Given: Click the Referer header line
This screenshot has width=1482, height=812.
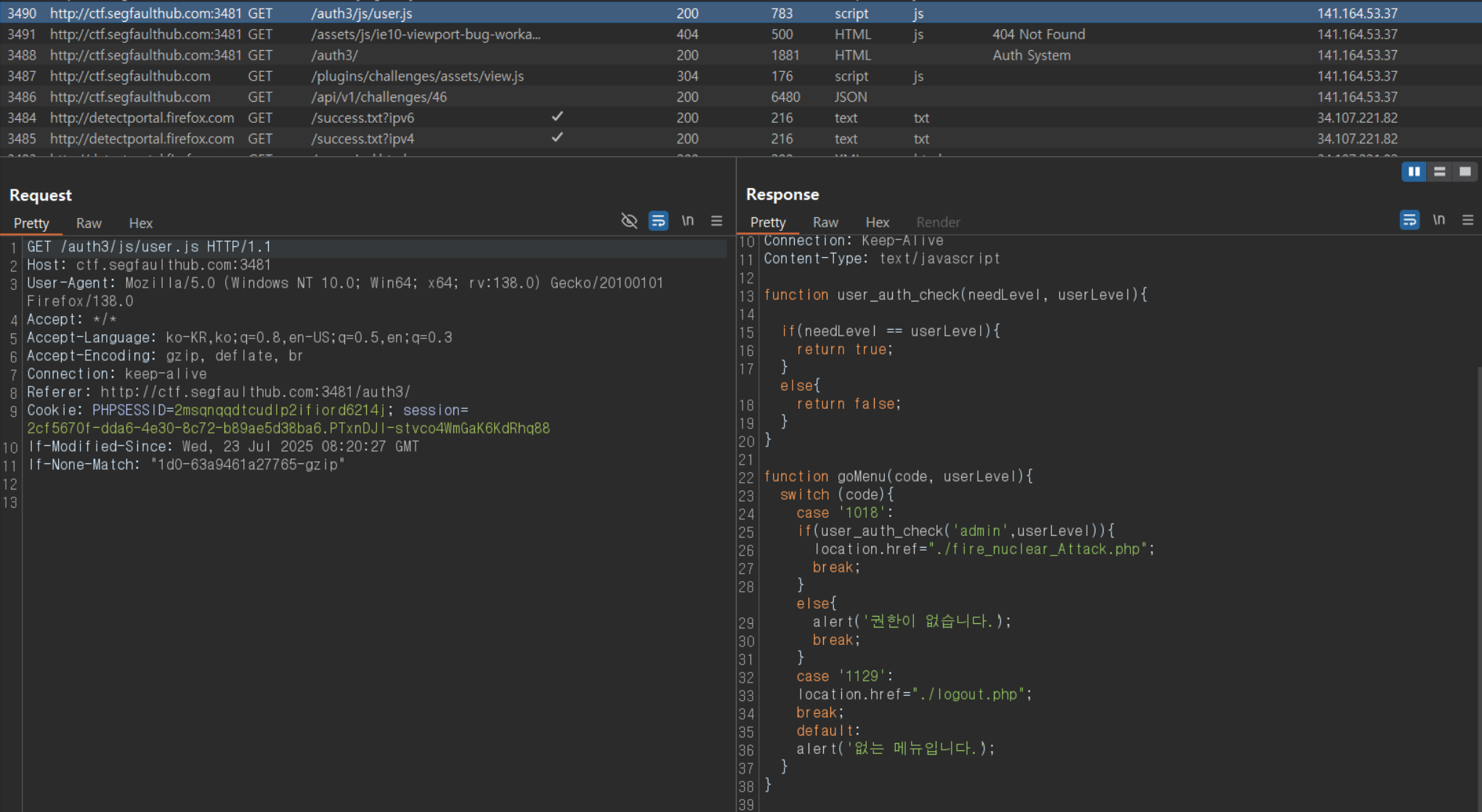Looking at the screenshot, I should click(x=219, y=392).
